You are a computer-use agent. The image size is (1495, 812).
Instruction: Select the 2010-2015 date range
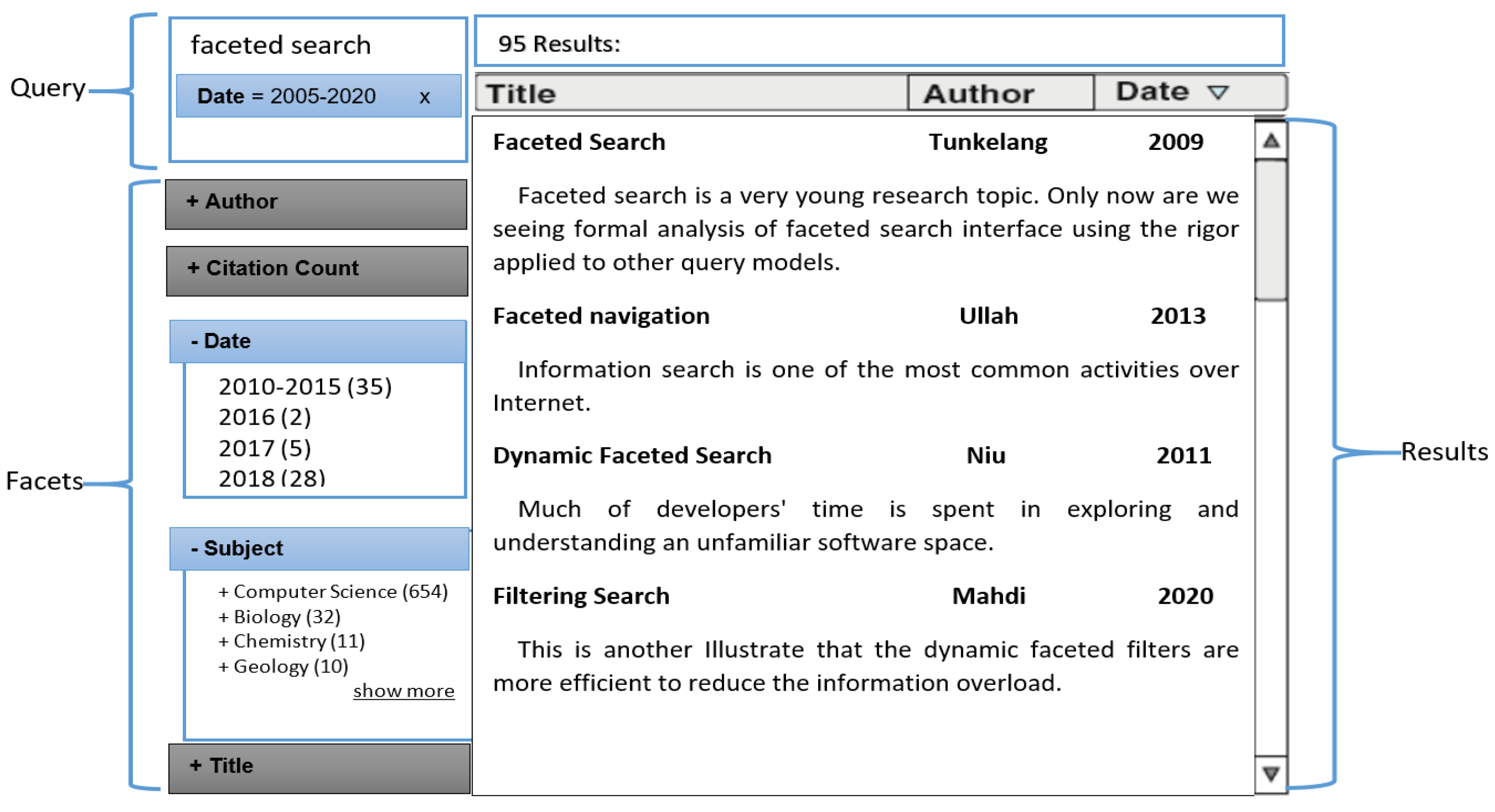[305, 387]
